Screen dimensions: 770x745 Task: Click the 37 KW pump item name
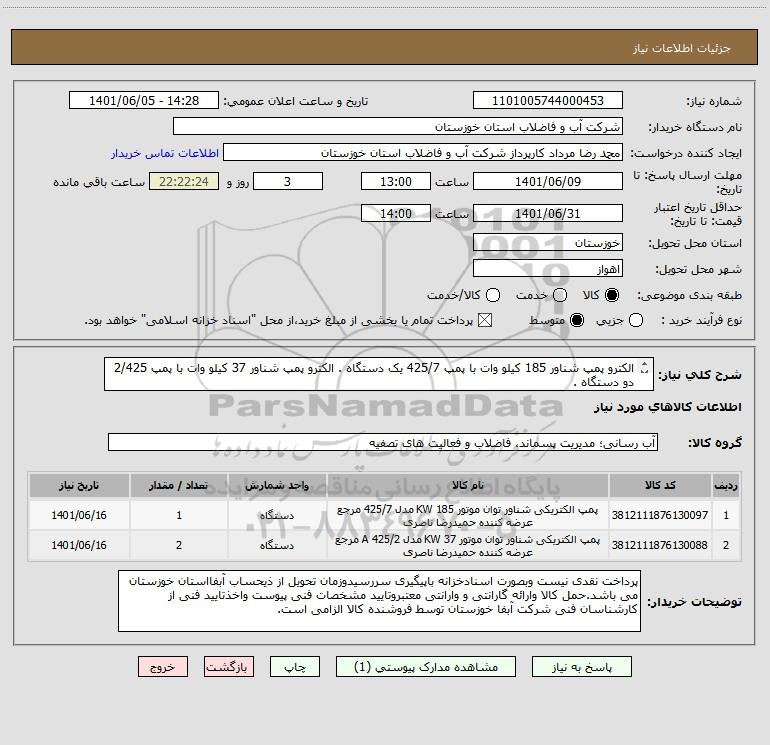468,546
